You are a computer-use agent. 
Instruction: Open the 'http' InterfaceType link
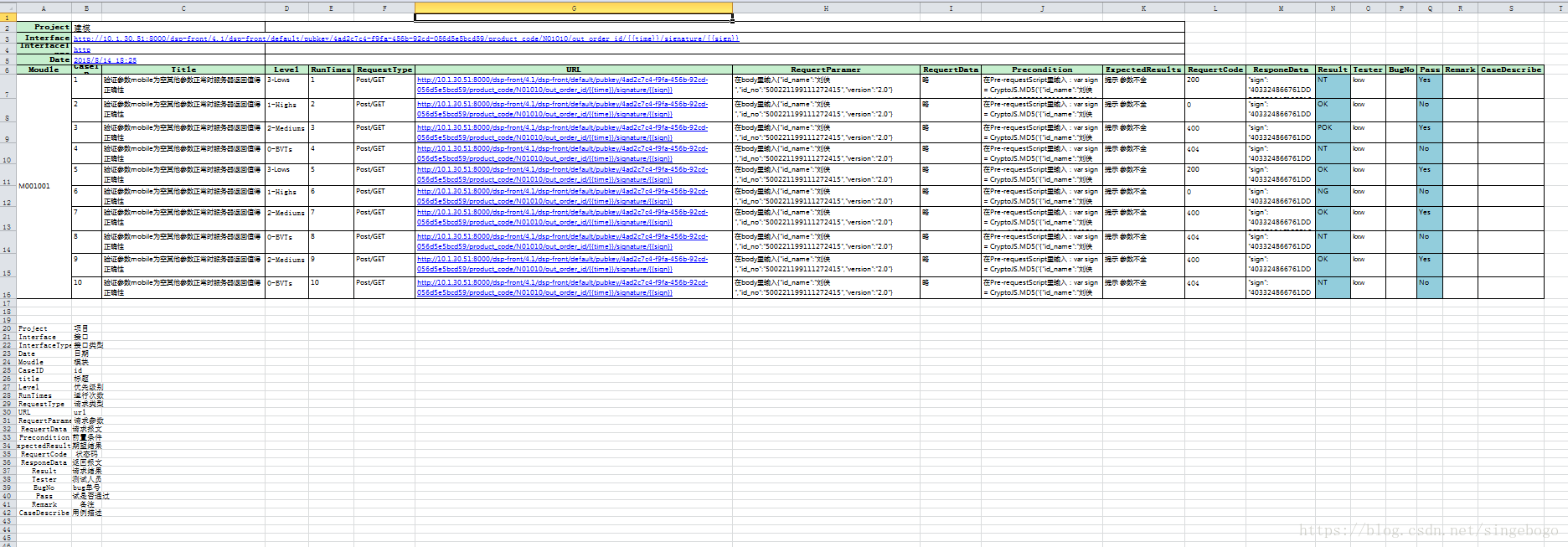click(82, 49)
